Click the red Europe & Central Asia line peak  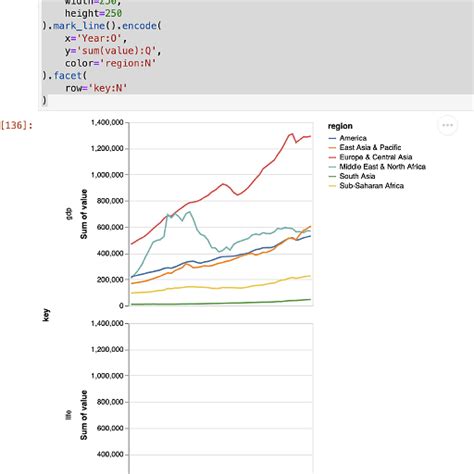coord(292,134)
